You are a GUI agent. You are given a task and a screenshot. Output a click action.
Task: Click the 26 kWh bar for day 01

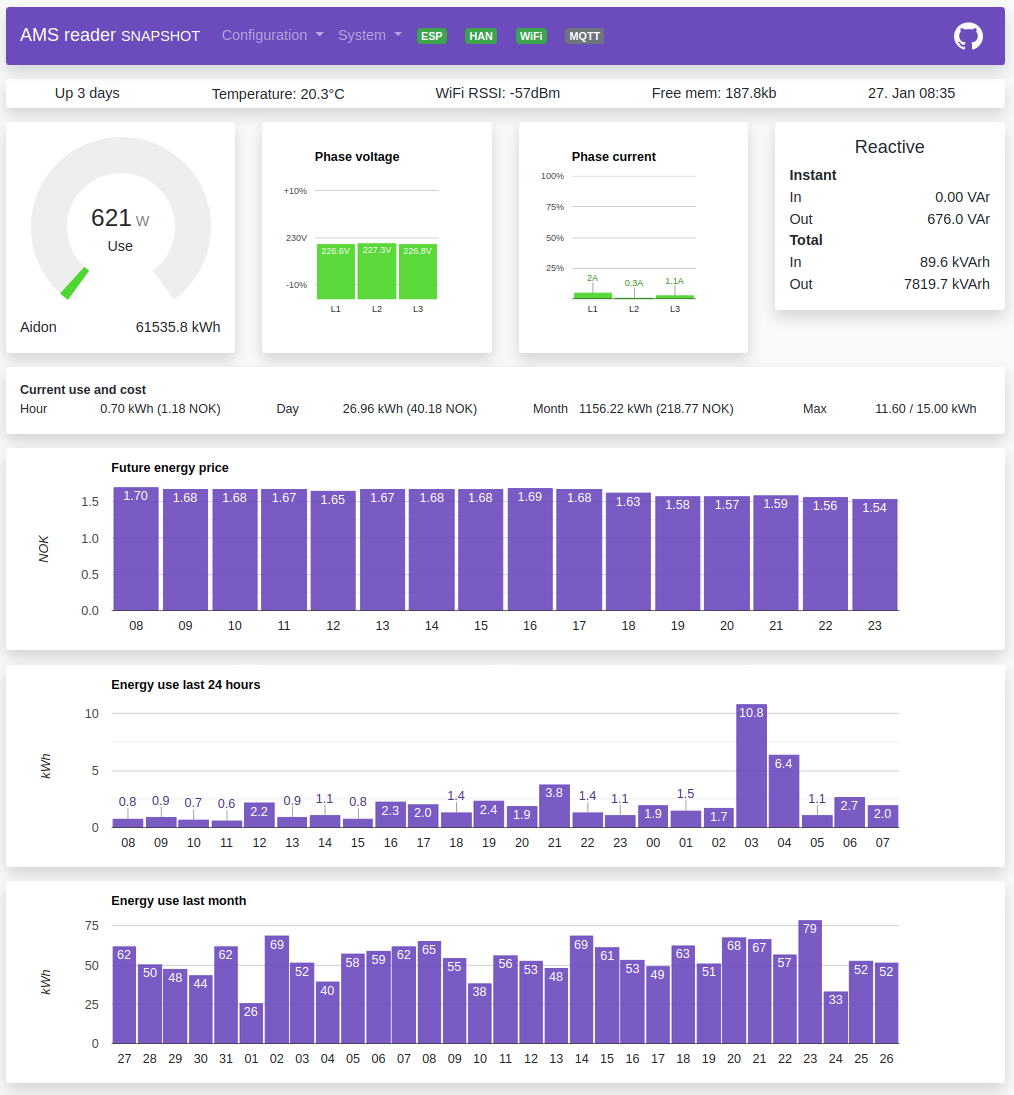(251, 1023)
